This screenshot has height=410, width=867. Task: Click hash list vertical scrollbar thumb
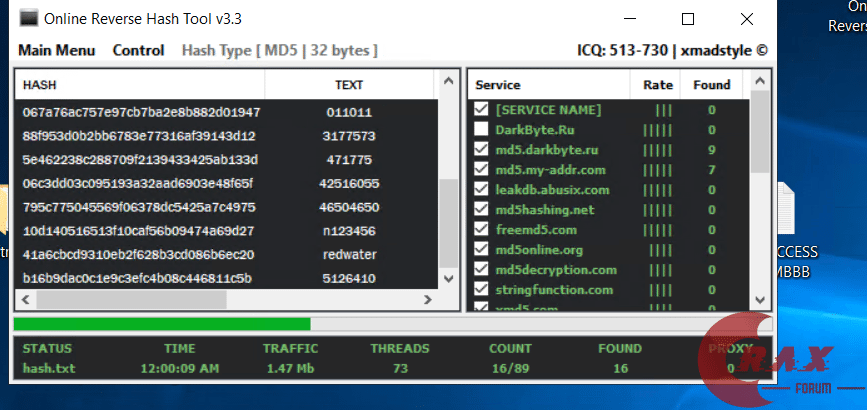(x=448, y=223)
